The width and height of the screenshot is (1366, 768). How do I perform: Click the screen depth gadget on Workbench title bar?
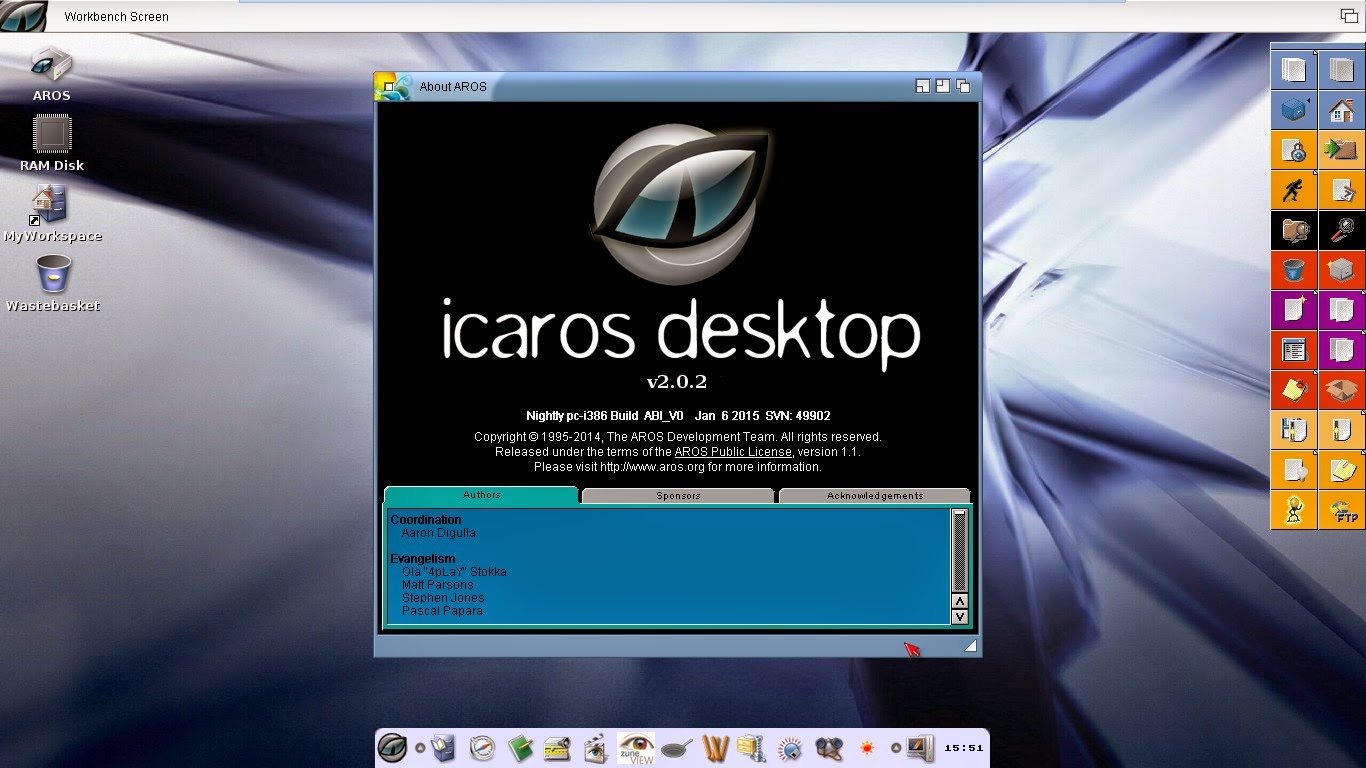pos(1349,16)
